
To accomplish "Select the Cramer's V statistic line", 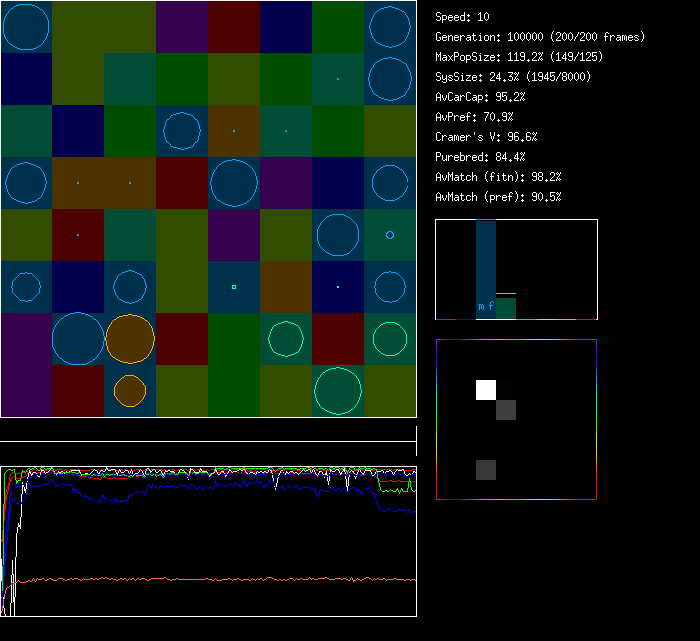I will (486, 137).
